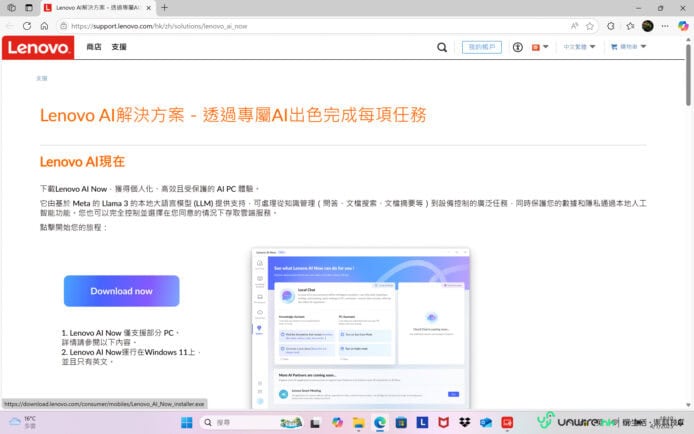
Task: Open the taskbar weather widget
Action: pyautogui.click(x=23, y=422)
